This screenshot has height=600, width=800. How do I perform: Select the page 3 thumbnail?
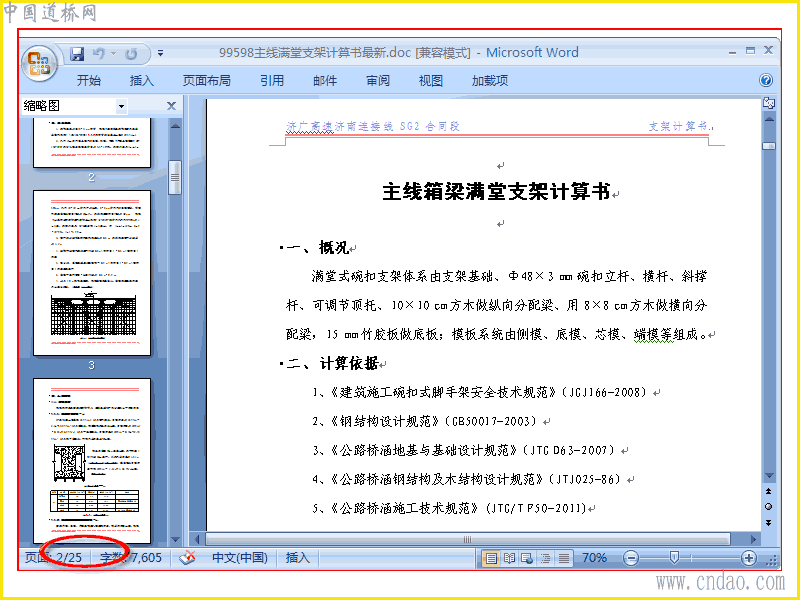92,273
